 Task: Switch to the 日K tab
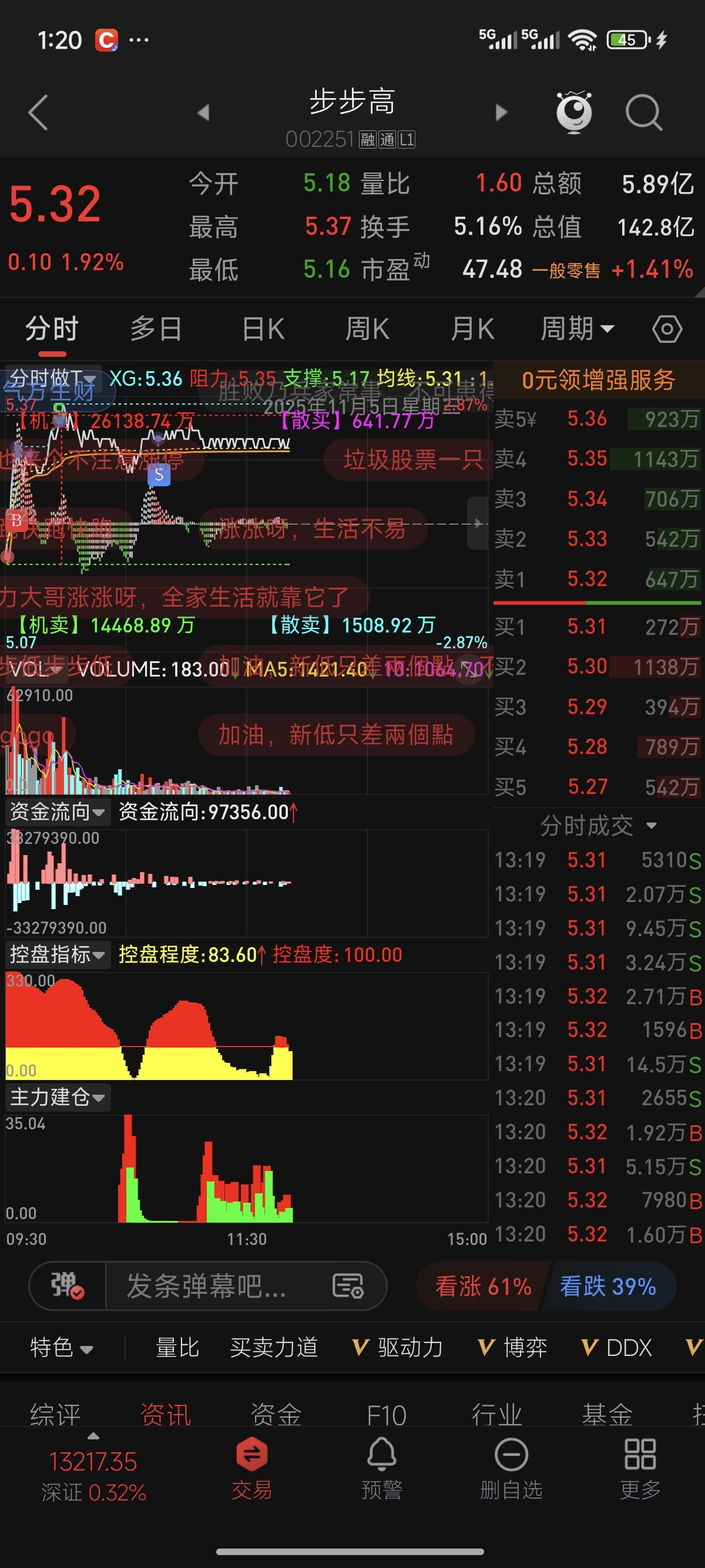pyautogui.click(x=263, y=329)
